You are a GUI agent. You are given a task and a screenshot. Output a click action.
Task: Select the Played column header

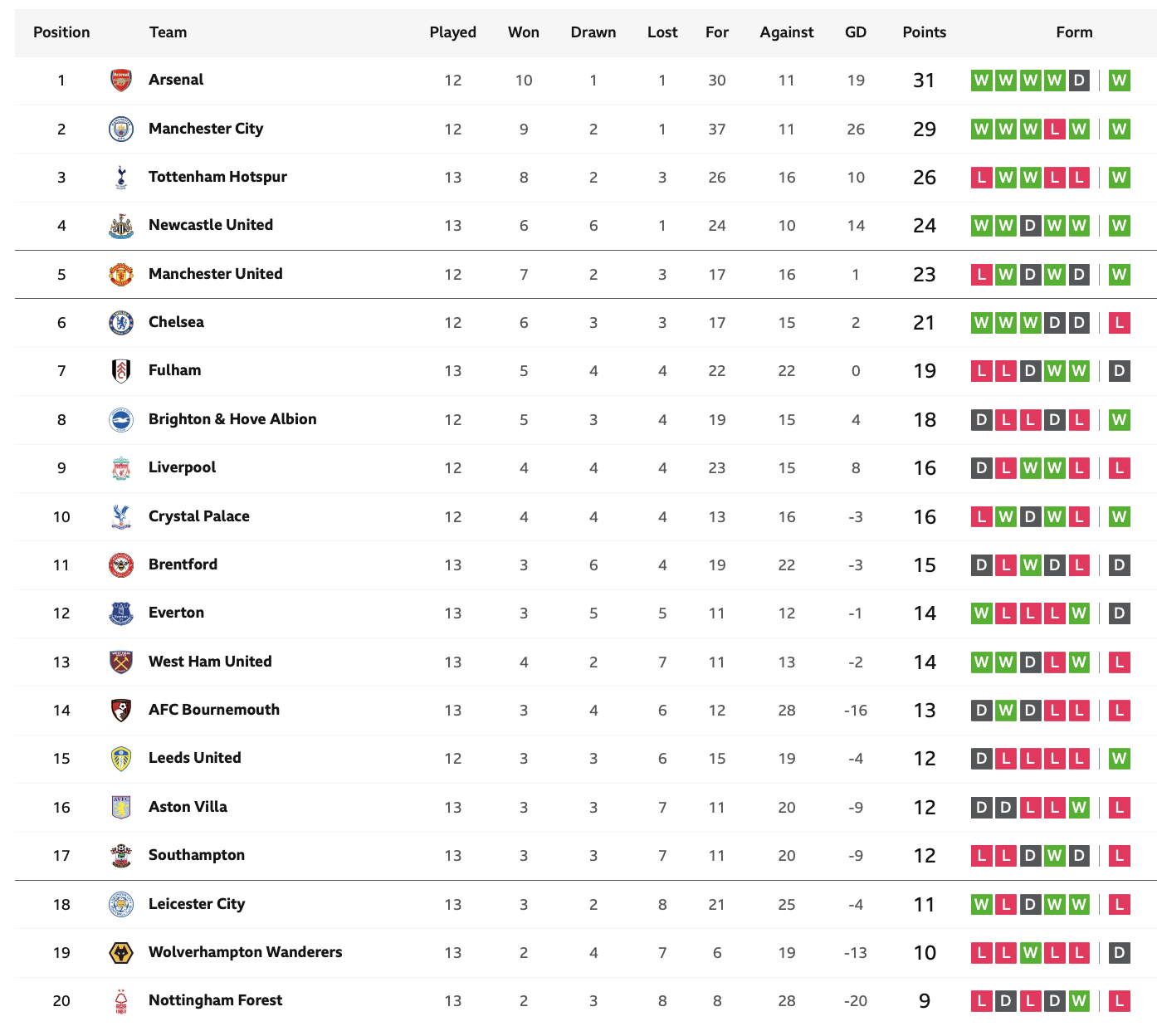(x=453, y=32)
